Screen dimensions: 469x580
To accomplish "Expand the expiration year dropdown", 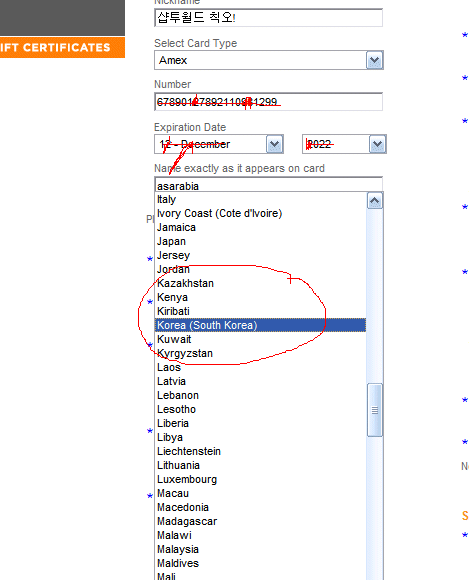I will [x=377, y=144].
